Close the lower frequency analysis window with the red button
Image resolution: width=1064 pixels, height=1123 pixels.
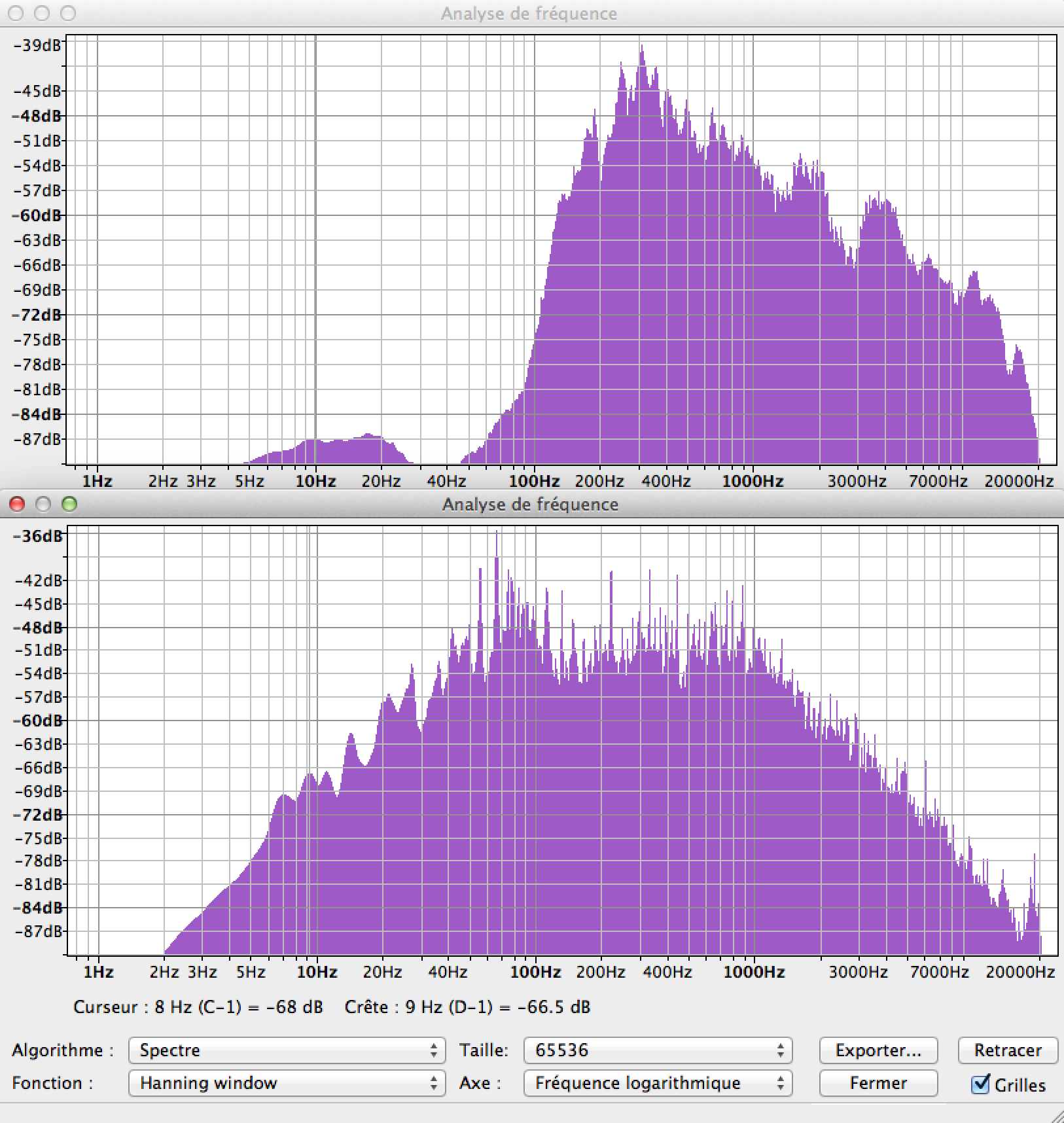point(17,504)
